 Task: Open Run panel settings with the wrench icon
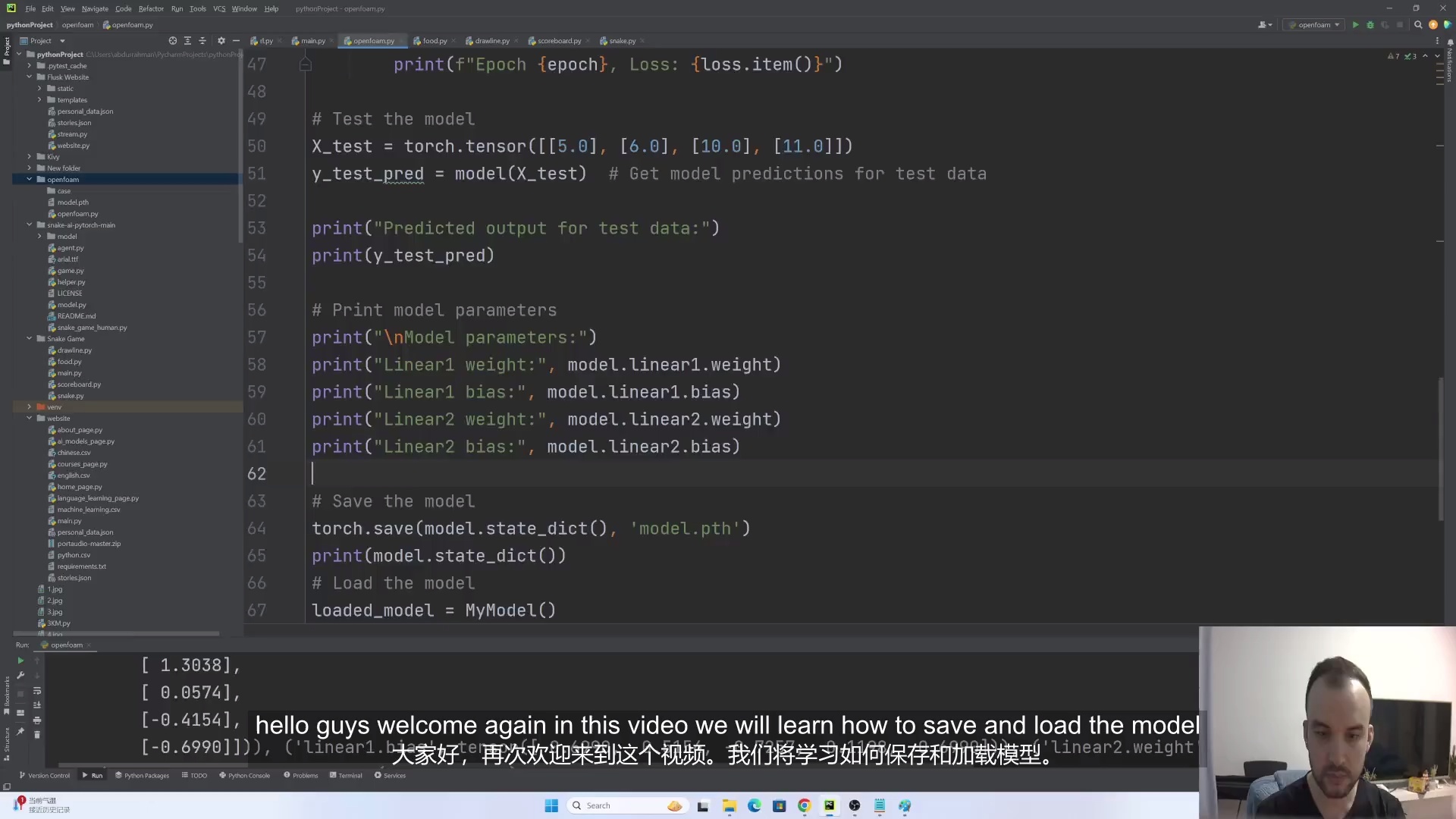[20, 675]
